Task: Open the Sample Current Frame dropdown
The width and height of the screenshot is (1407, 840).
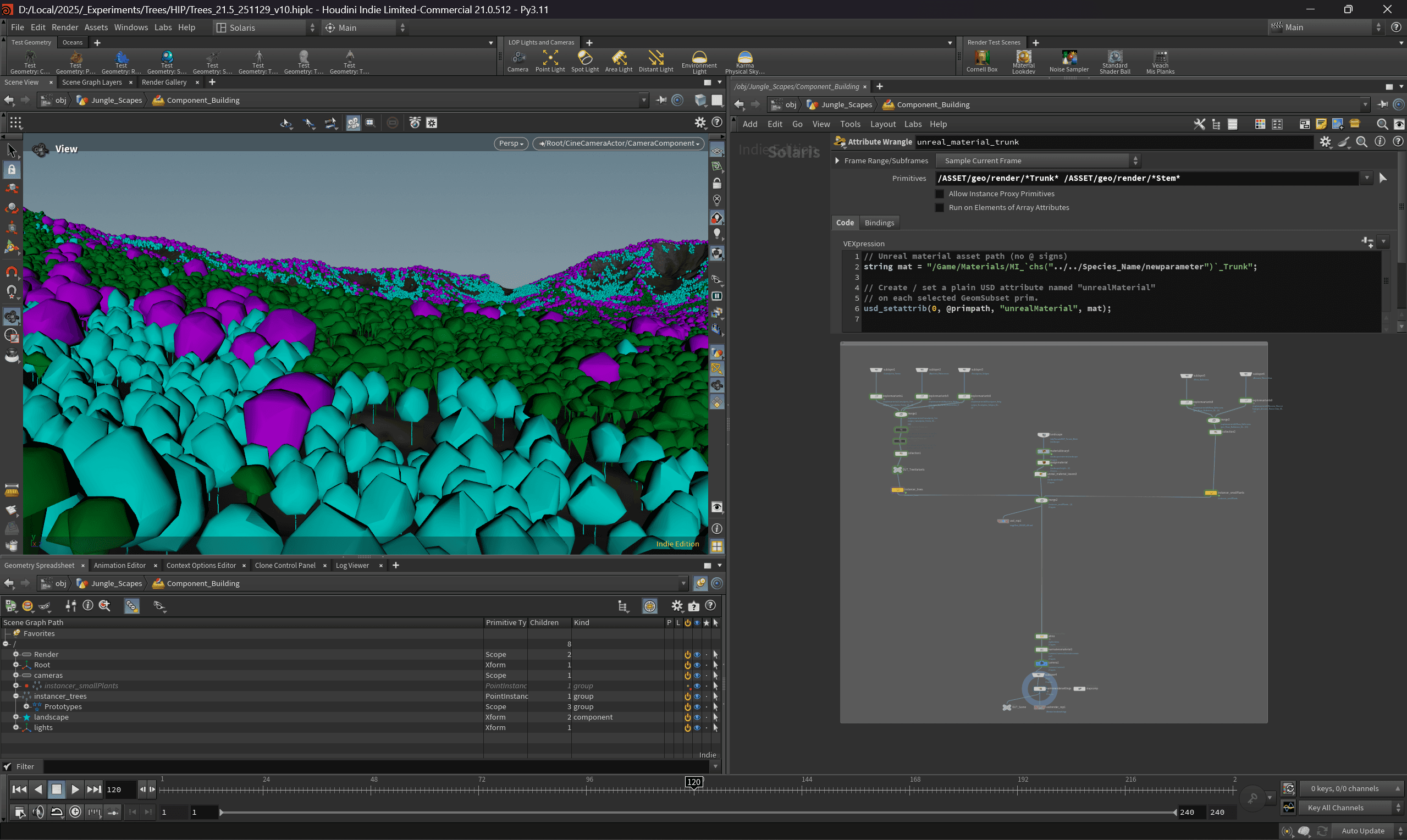Action: [1038, 161]
